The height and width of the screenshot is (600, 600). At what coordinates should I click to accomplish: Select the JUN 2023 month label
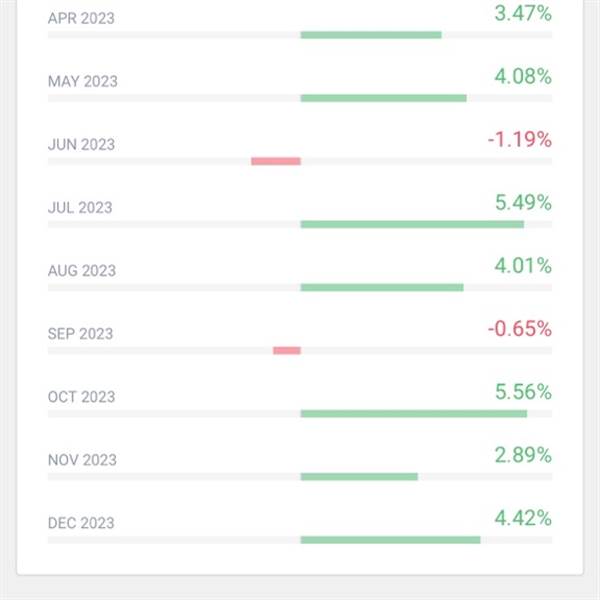pos(81,144)
